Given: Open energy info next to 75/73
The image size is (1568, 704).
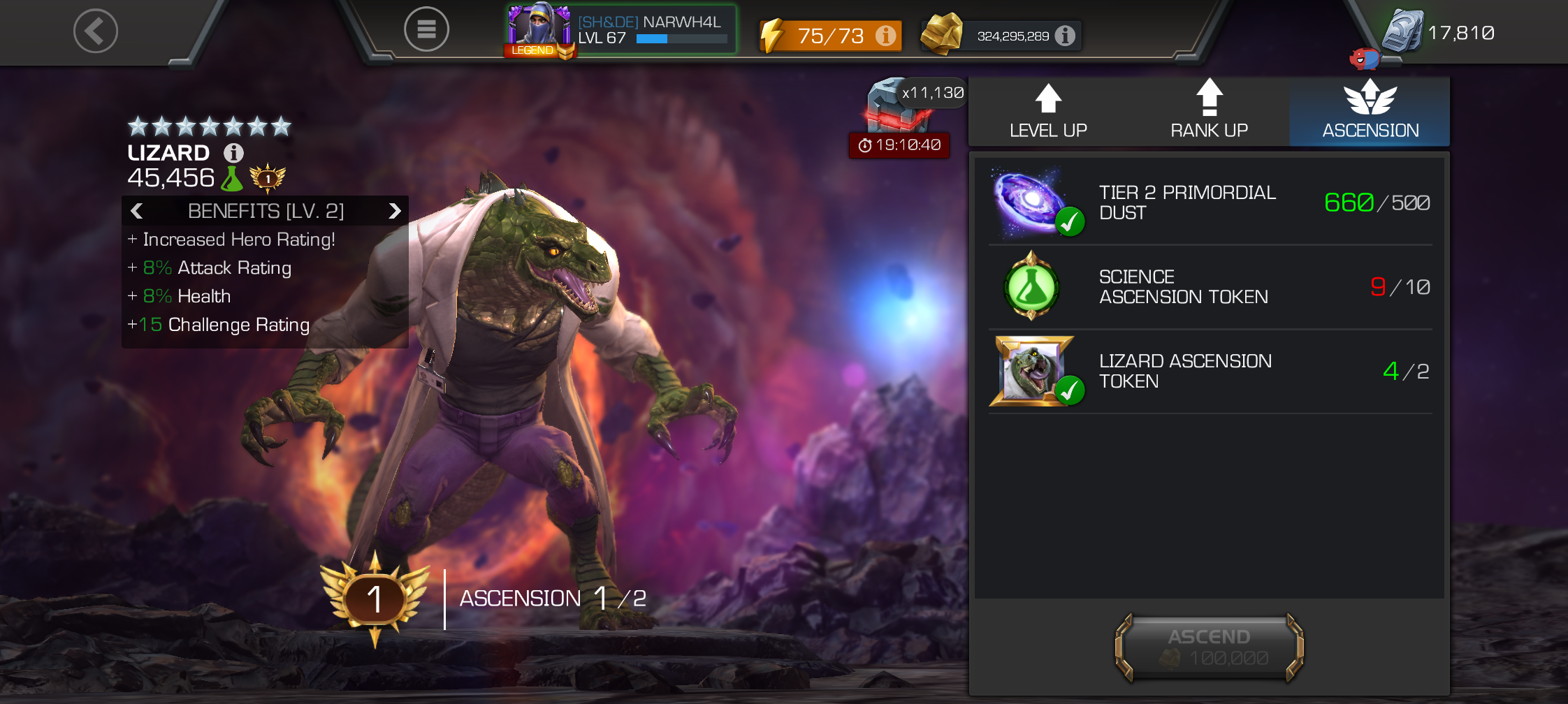Looking at the screenshot, I should [885, 36].
